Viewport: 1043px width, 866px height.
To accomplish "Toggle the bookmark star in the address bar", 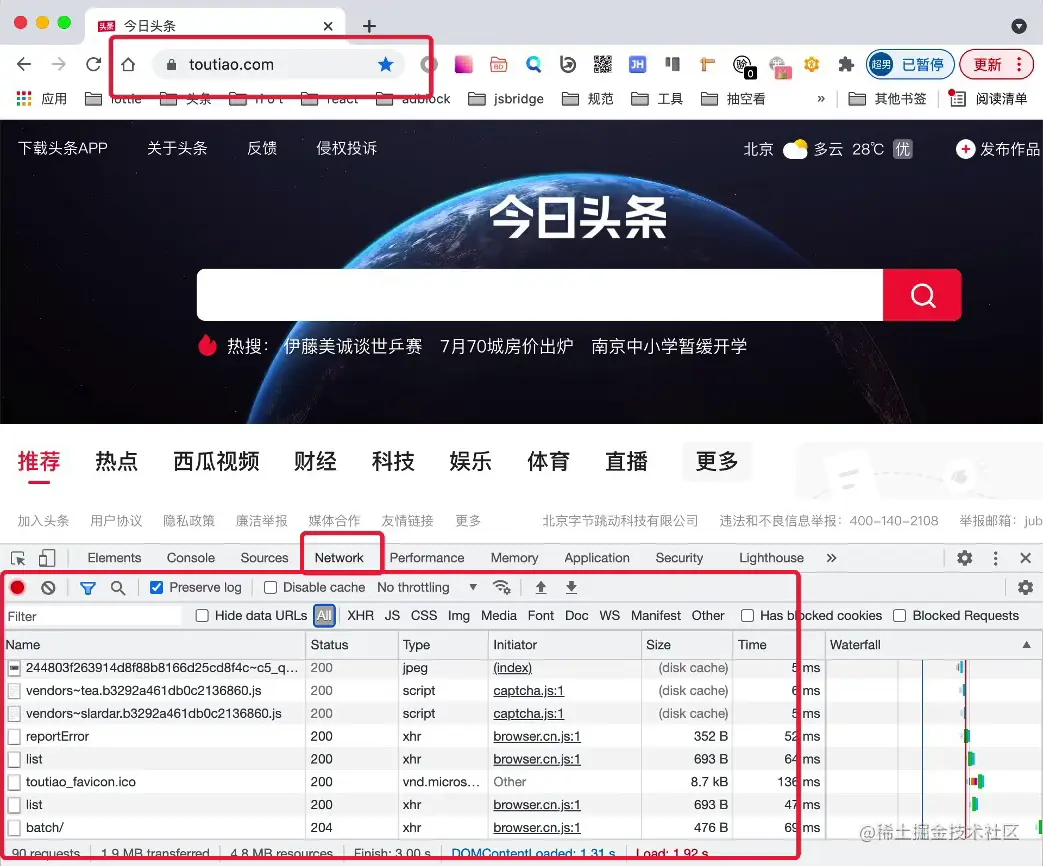I will click(386, 65).
